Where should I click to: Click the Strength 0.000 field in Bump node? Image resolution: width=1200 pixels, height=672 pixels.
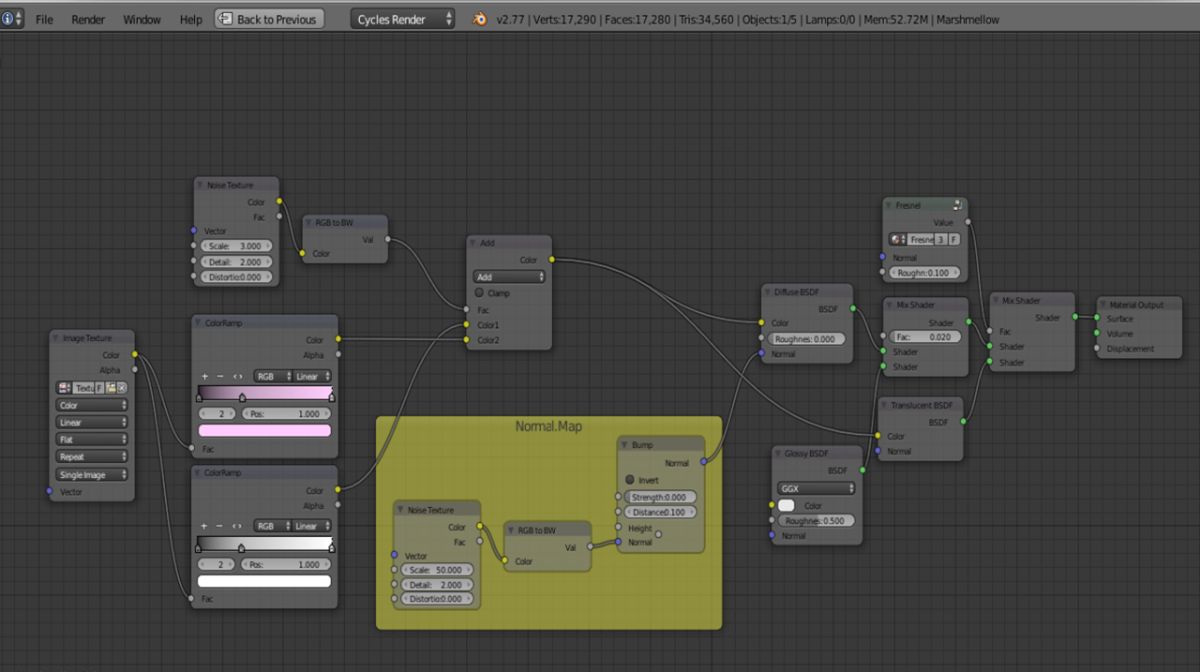tap(661, 497)
